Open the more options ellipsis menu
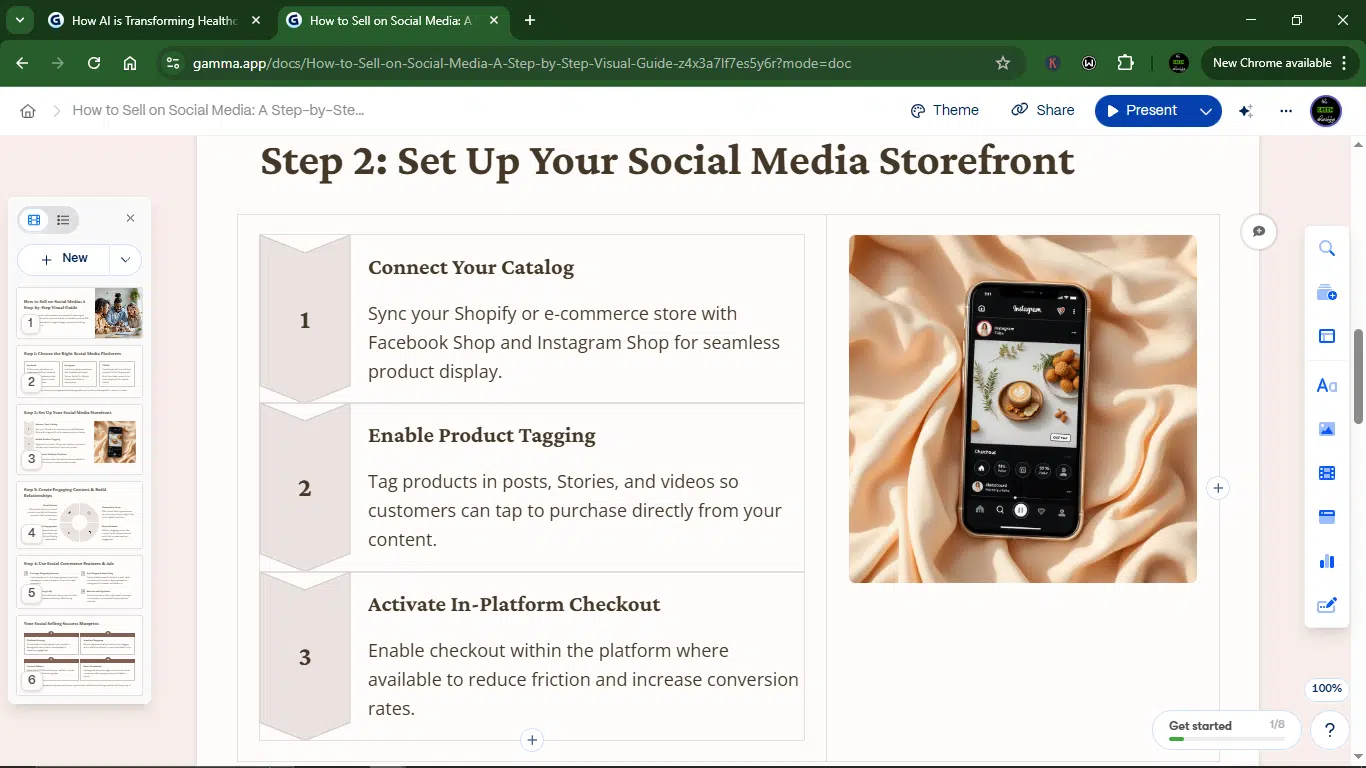 [x=1286, y=111]
